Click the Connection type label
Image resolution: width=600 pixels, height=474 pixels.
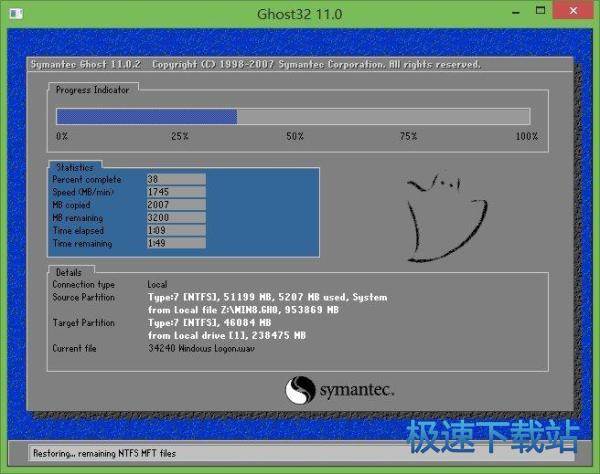(x=83, y=285)
